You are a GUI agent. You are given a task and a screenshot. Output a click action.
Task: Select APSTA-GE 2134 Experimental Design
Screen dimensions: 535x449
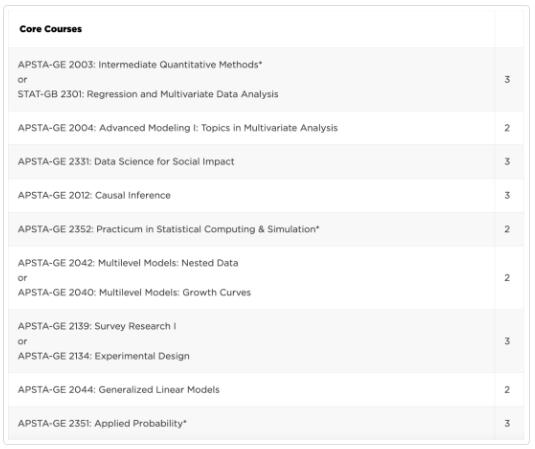[x=104, y=356]
